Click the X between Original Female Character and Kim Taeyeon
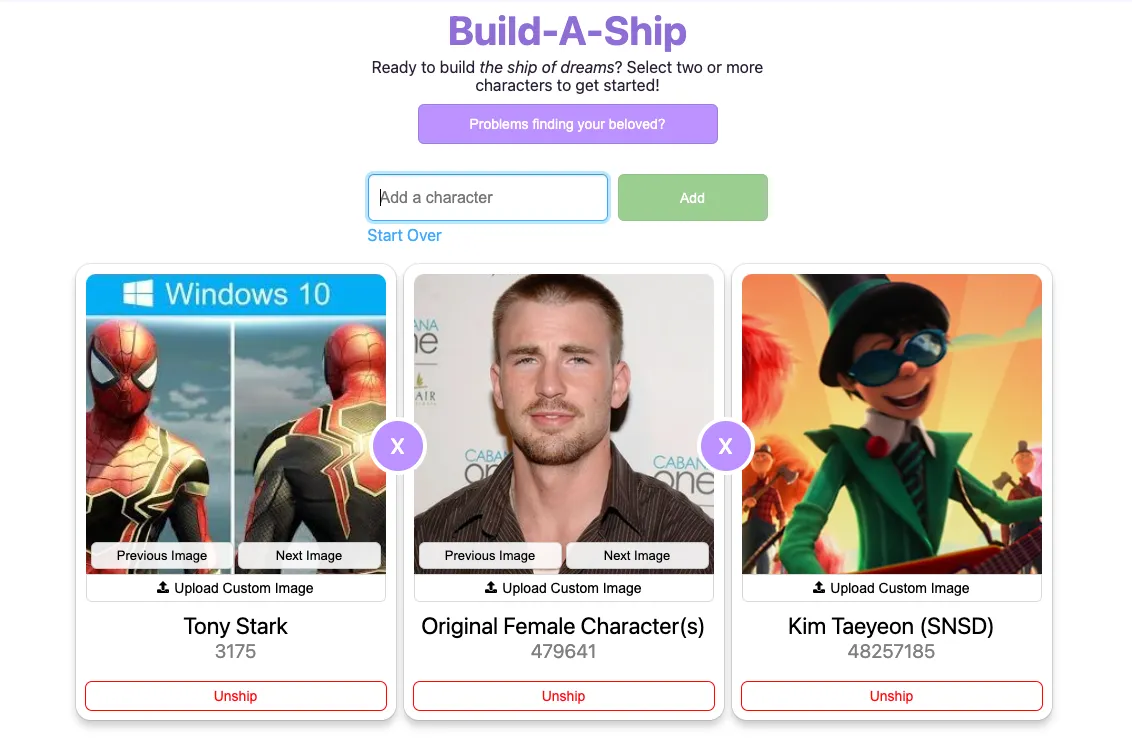1132x739 pixels. [726, 446]
